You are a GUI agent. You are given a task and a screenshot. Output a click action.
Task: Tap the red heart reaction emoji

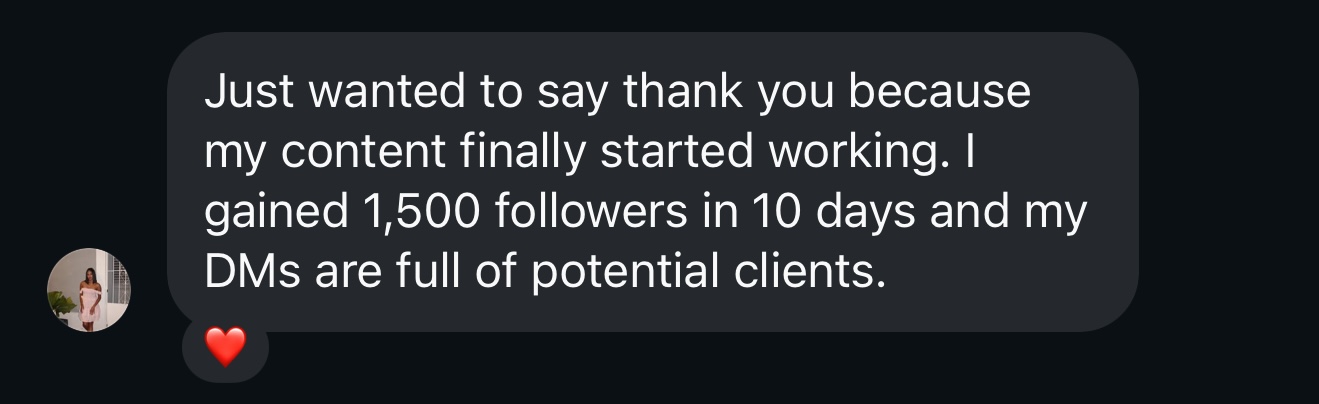pyautogui.click(x=225, y=348)
